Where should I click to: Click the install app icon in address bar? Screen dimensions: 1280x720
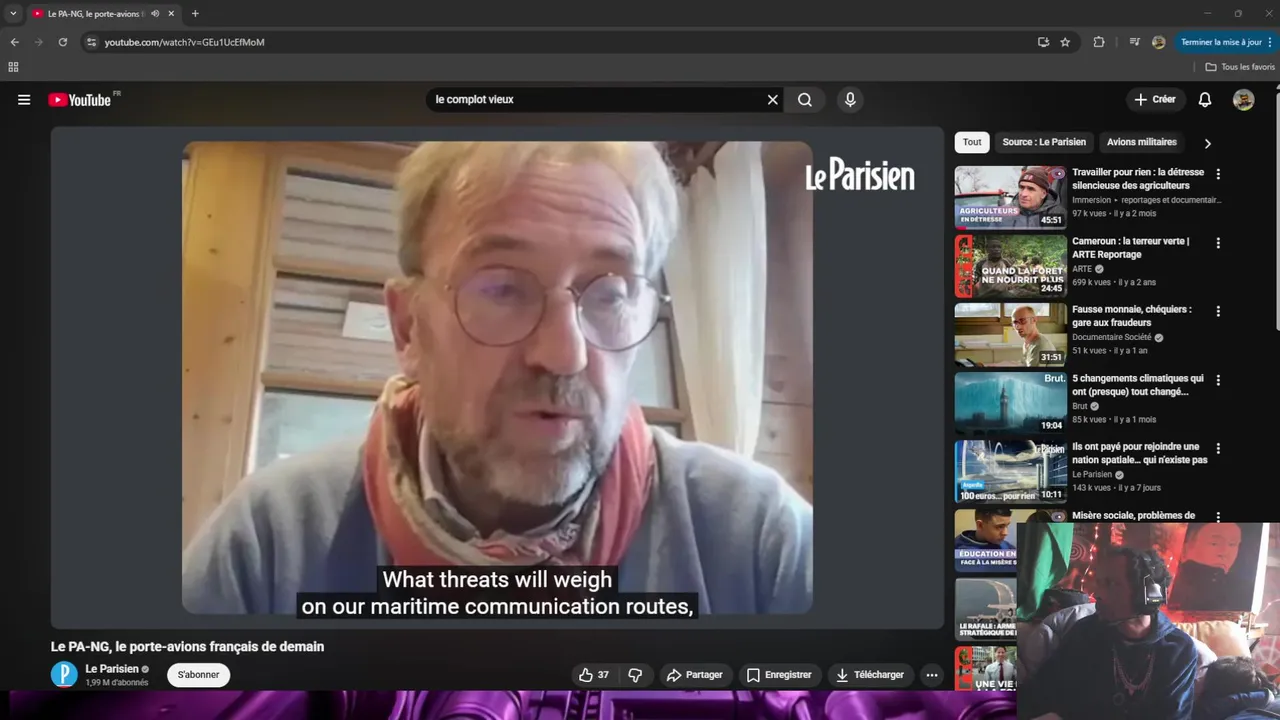coord(1043,42)
